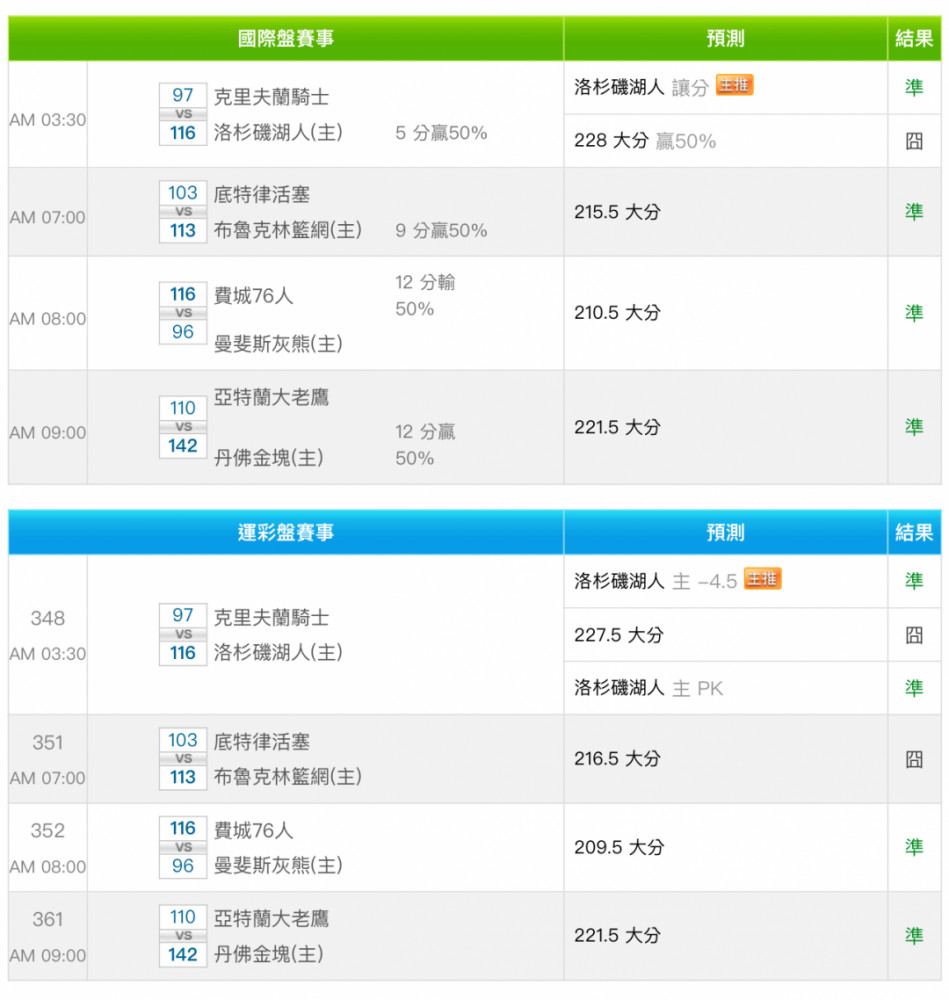The image size is (949, 1000).
Task: Click the 準 result beside 209.5 大分
Action: click(914, 847)
